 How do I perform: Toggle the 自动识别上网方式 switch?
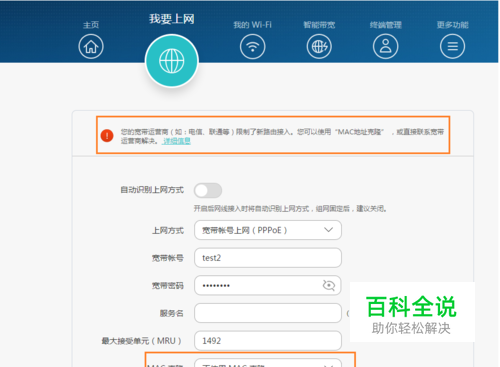[208, 191]
